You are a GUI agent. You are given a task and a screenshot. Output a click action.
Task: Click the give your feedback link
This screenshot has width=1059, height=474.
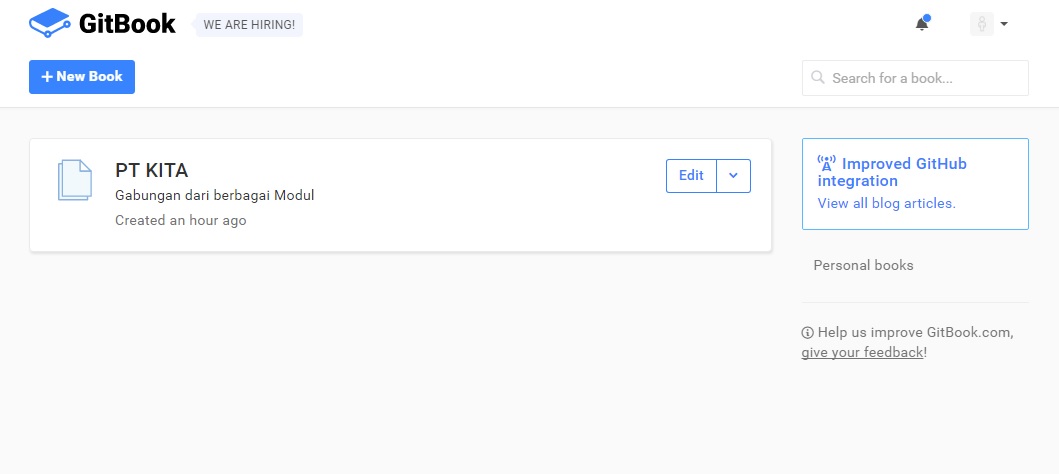point(862,352)
